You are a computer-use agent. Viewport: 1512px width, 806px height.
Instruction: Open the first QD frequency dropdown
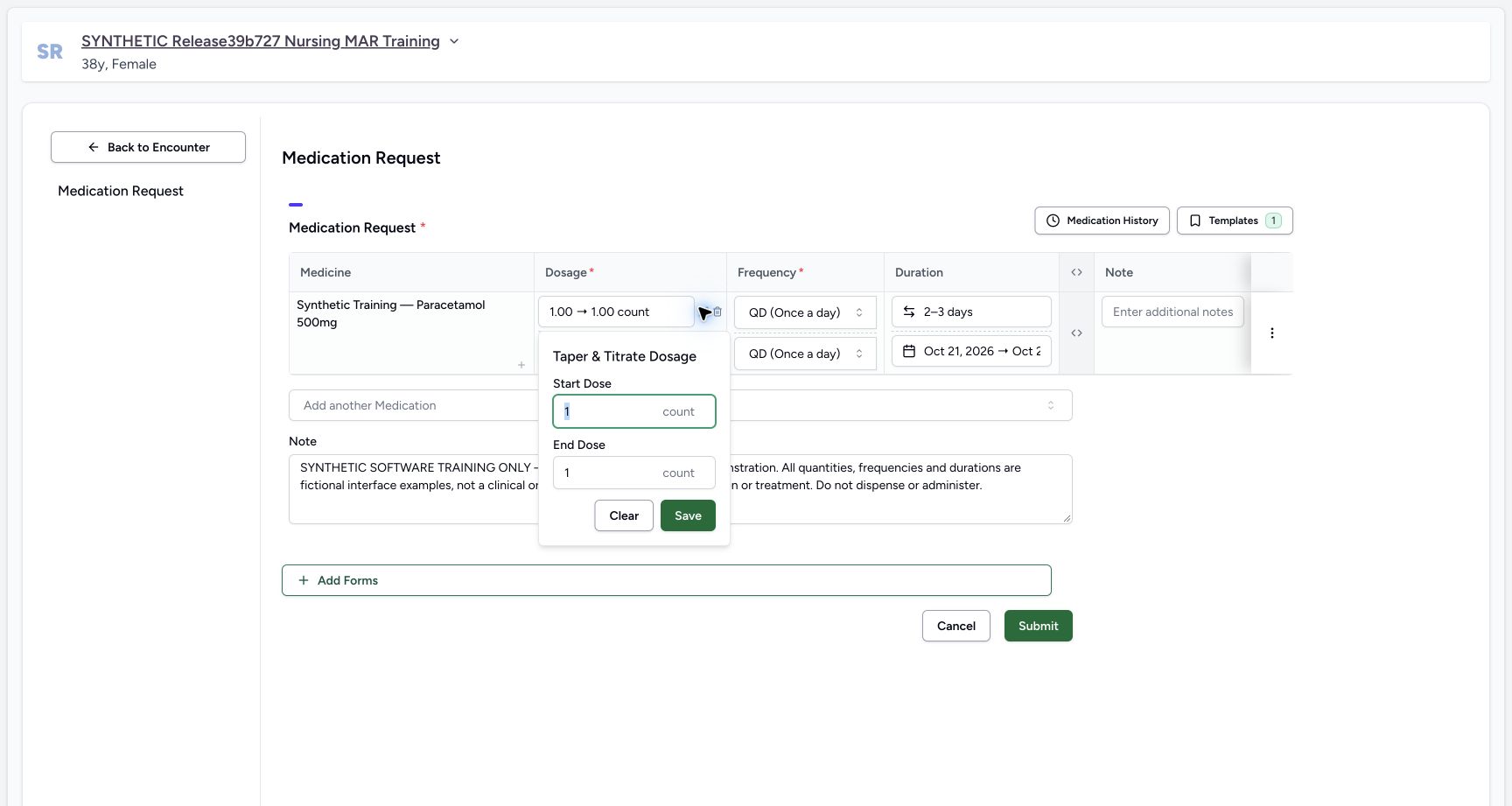[x=805, y=312]
